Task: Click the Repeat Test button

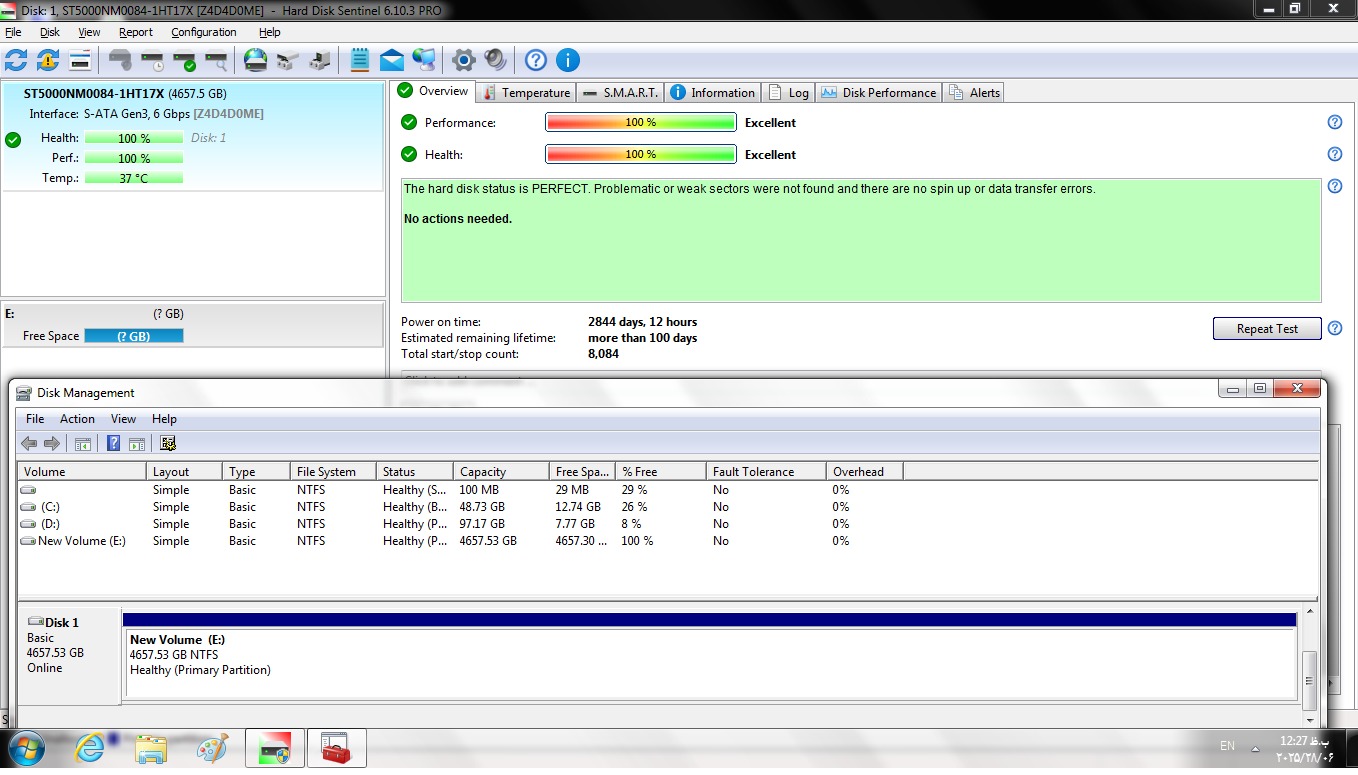Action: (1267, 329)
